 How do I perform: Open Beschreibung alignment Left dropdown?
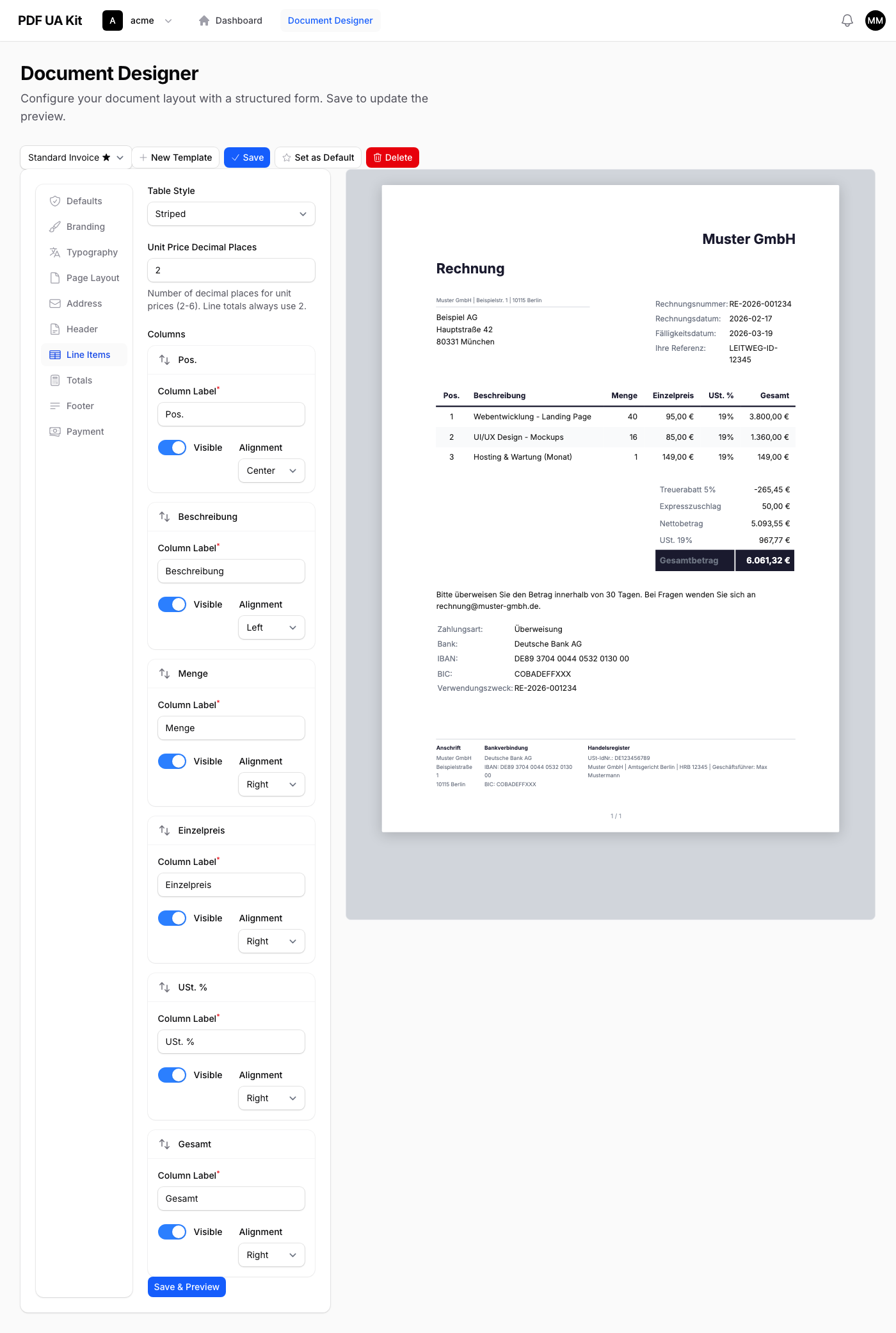(271, 627)
